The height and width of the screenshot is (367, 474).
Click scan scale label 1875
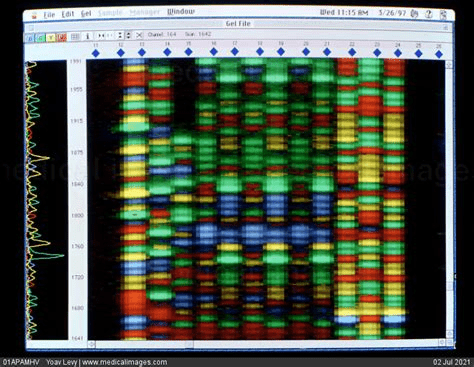tap(77, 152)
